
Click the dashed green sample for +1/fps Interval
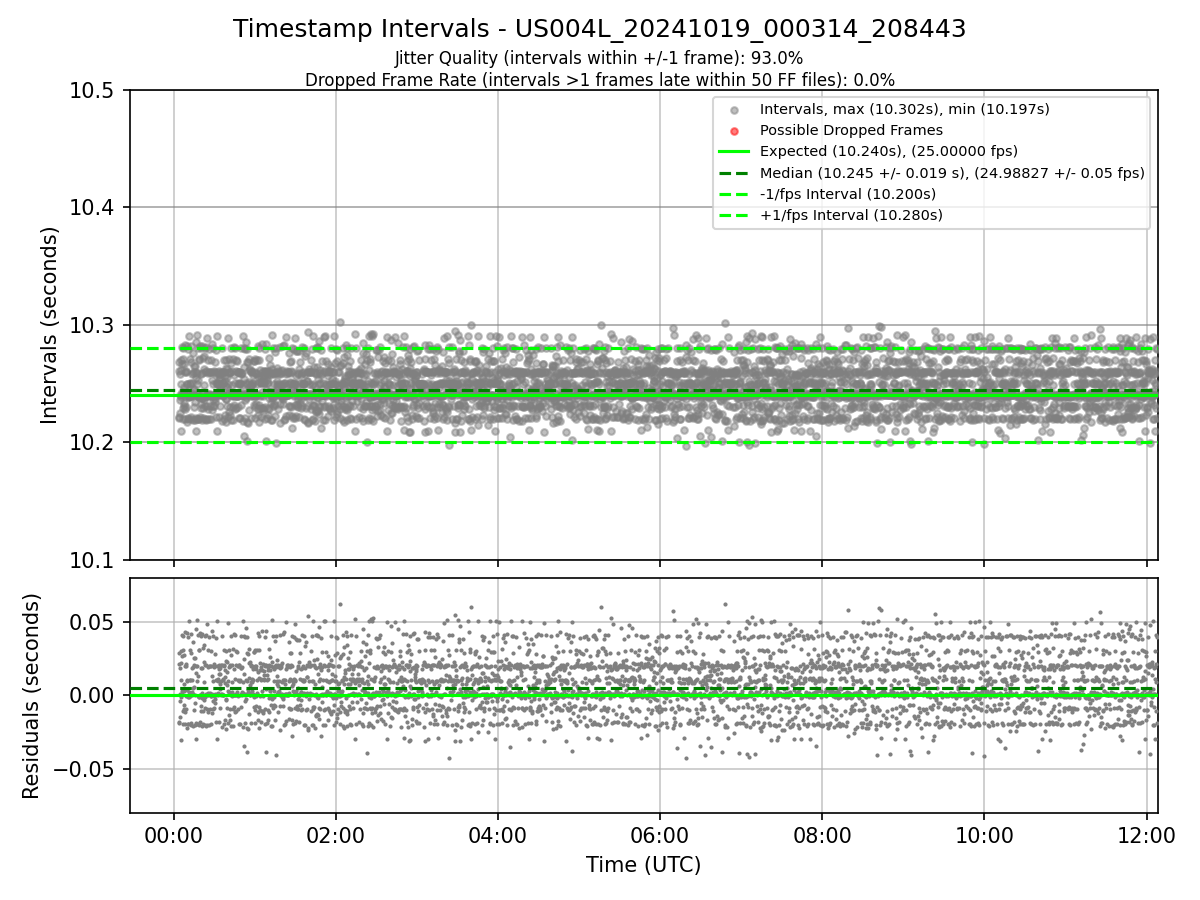[x=734, y=215]
